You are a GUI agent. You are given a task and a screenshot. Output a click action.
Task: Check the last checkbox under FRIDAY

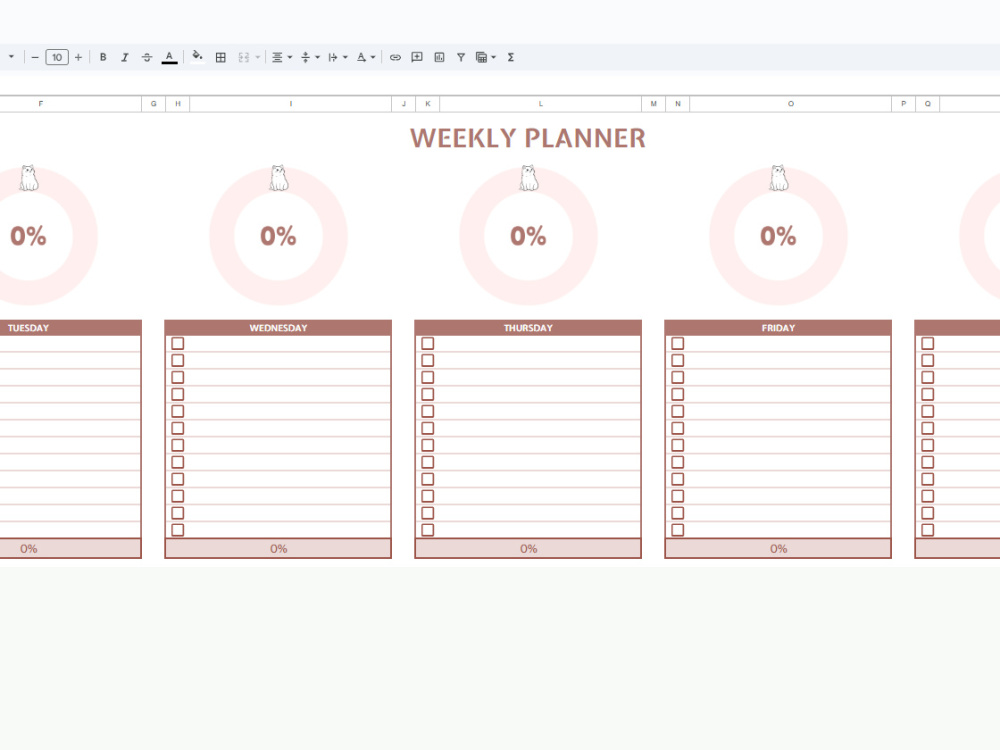point(678,530)
